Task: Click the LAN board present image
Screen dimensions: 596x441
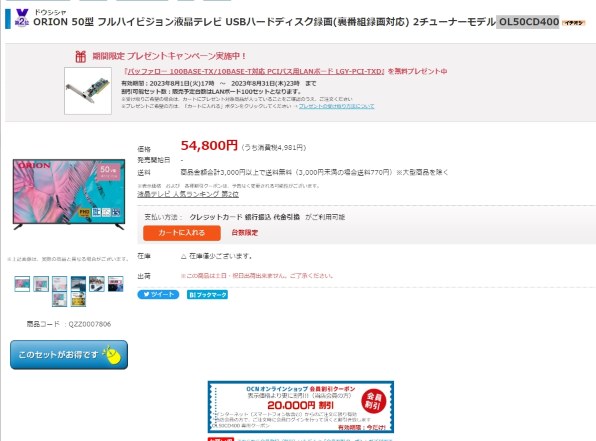Action: pyautogui.click(x=88, y=91)
